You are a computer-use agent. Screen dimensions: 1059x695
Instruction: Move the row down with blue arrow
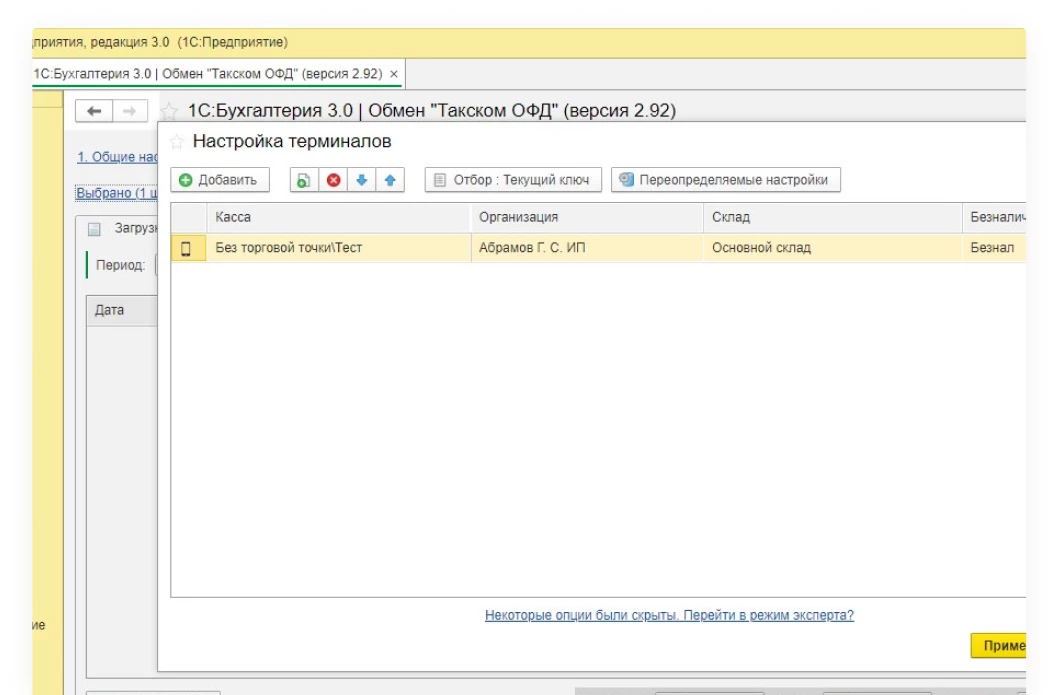(x=362, y=180)
